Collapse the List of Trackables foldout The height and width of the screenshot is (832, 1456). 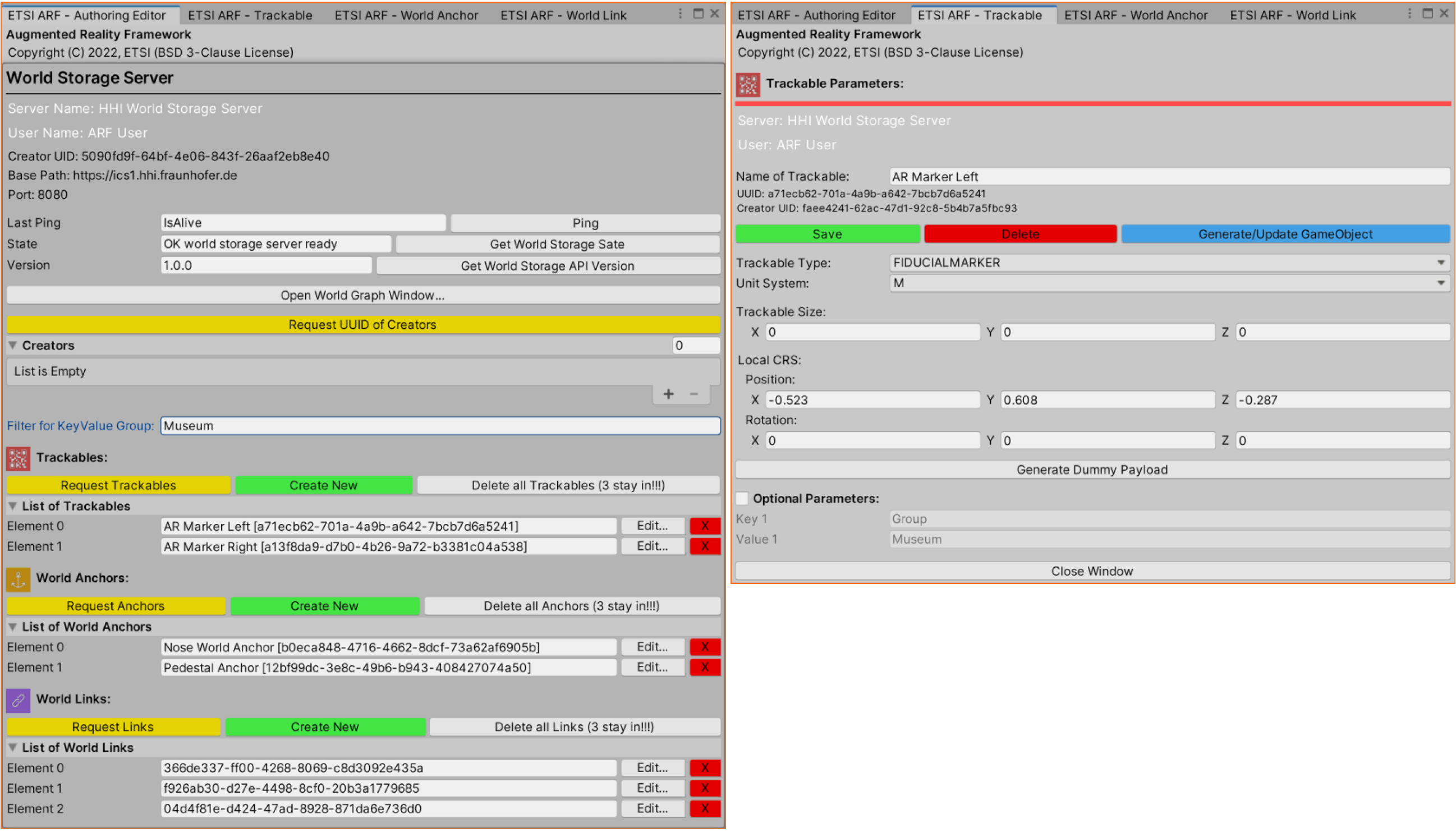pos(12,506)
